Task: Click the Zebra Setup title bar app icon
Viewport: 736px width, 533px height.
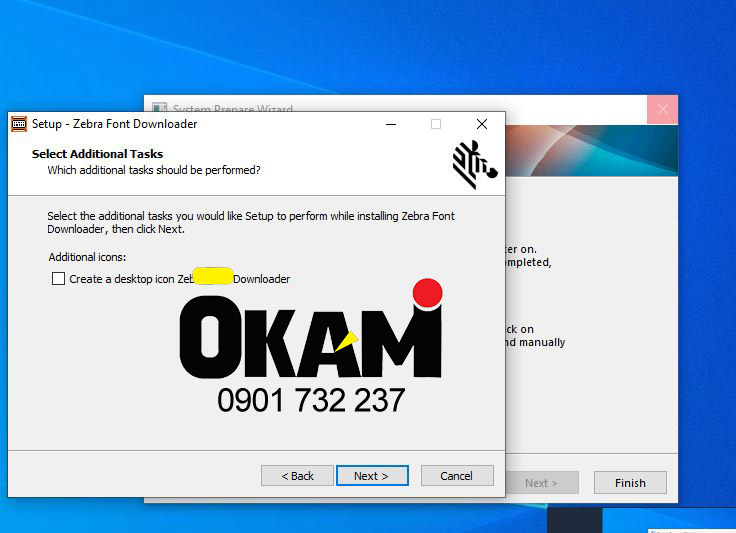Action: pyautogui.click(x=19, y=124)
